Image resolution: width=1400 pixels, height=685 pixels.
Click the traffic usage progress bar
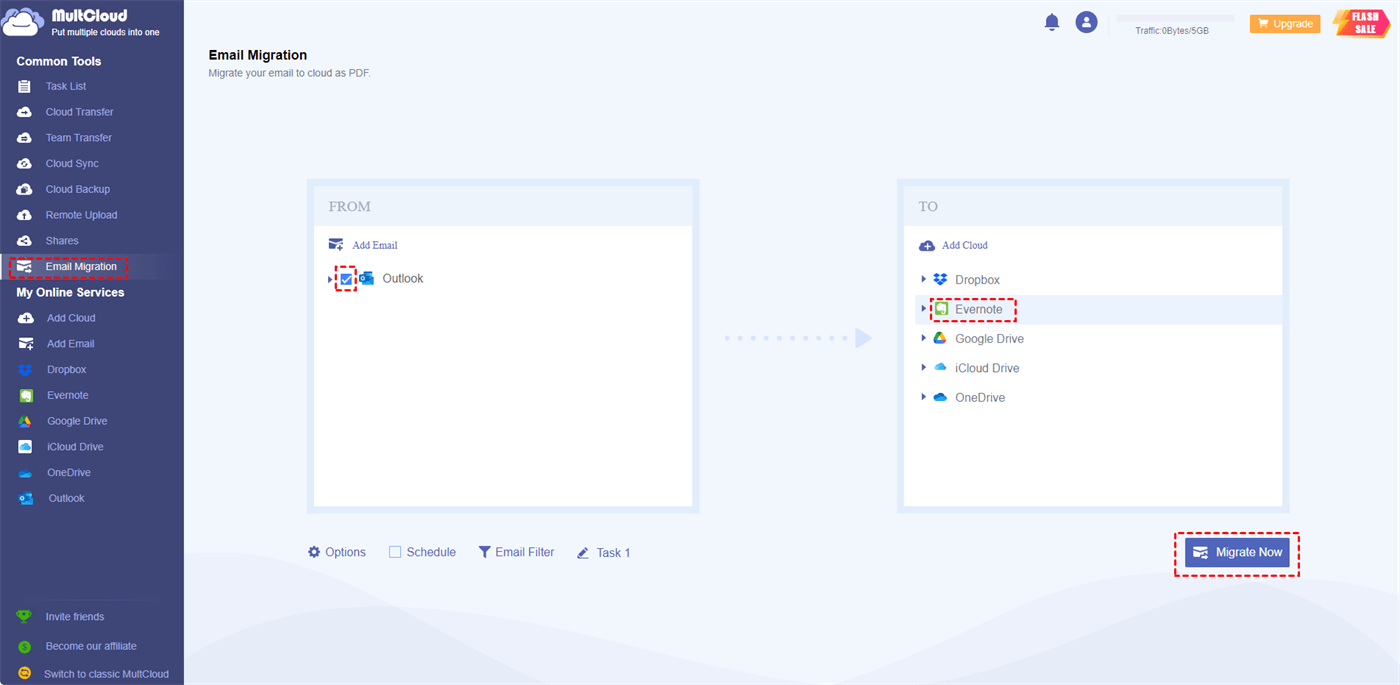[x=1175, y=18]
